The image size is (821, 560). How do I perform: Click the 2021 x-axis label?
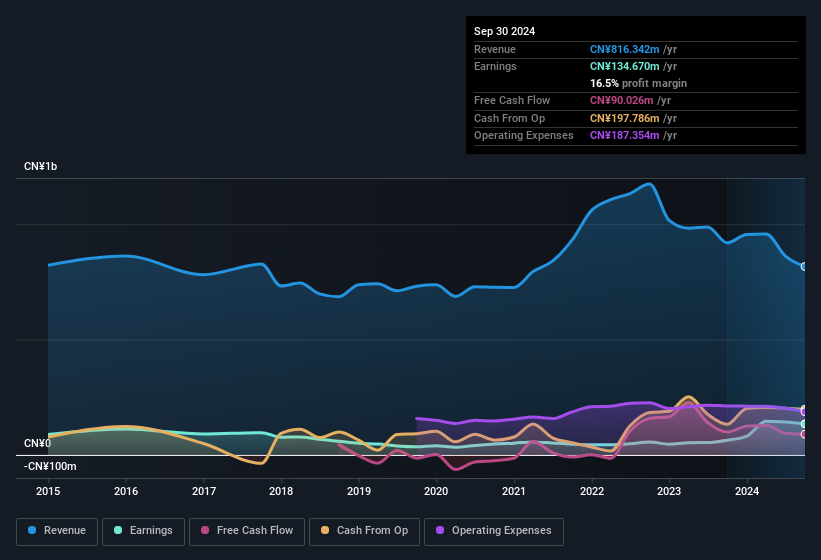click(x=514, y=491)
